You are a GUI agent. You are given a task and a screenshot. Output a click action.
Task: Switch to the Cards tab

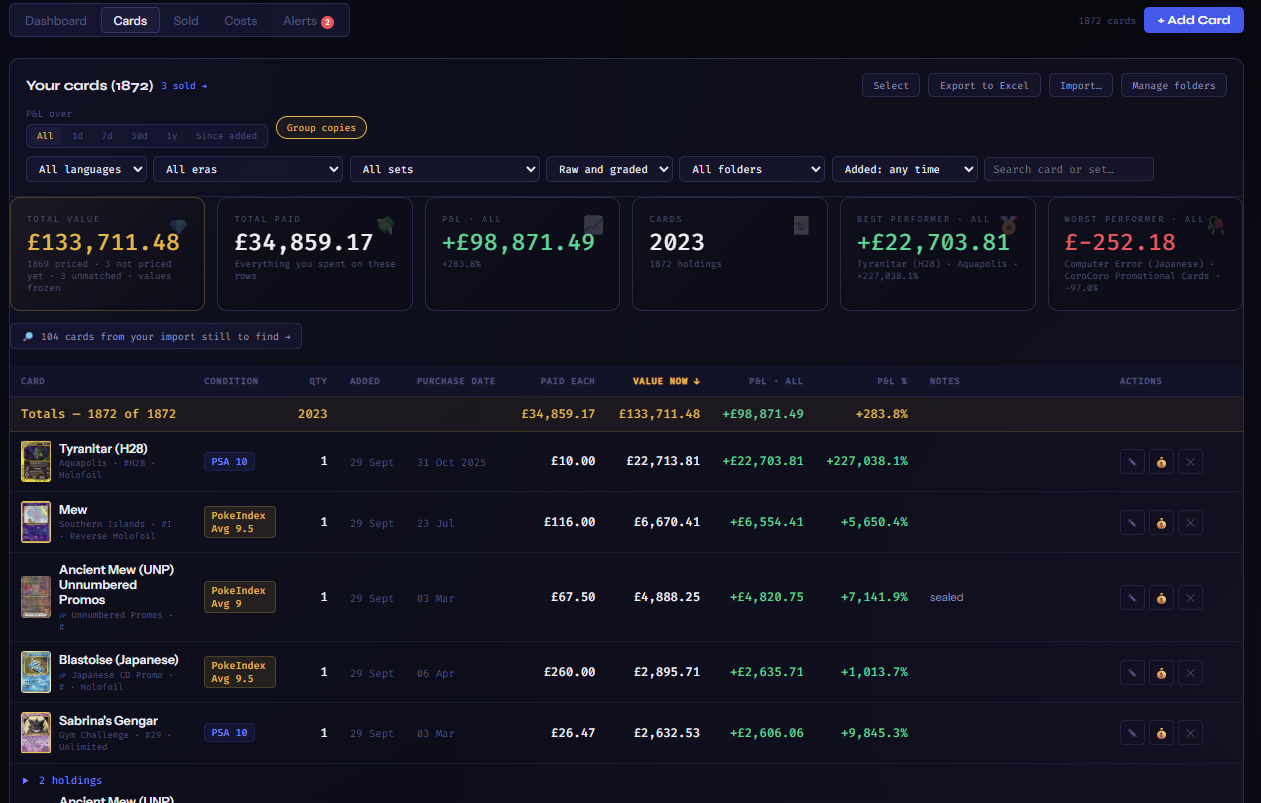[x=130, y=20]
